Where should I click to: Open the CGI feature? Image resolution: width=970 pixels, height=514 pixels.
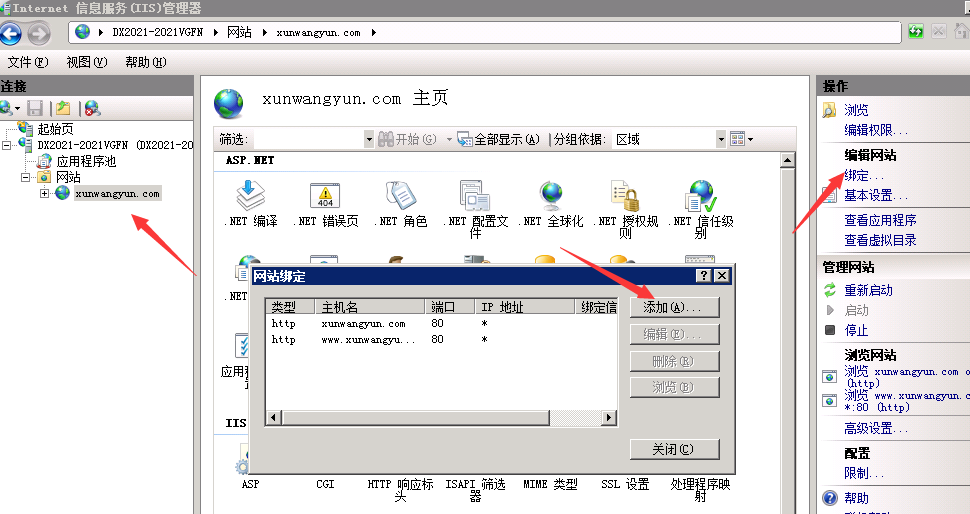(325, 484)
